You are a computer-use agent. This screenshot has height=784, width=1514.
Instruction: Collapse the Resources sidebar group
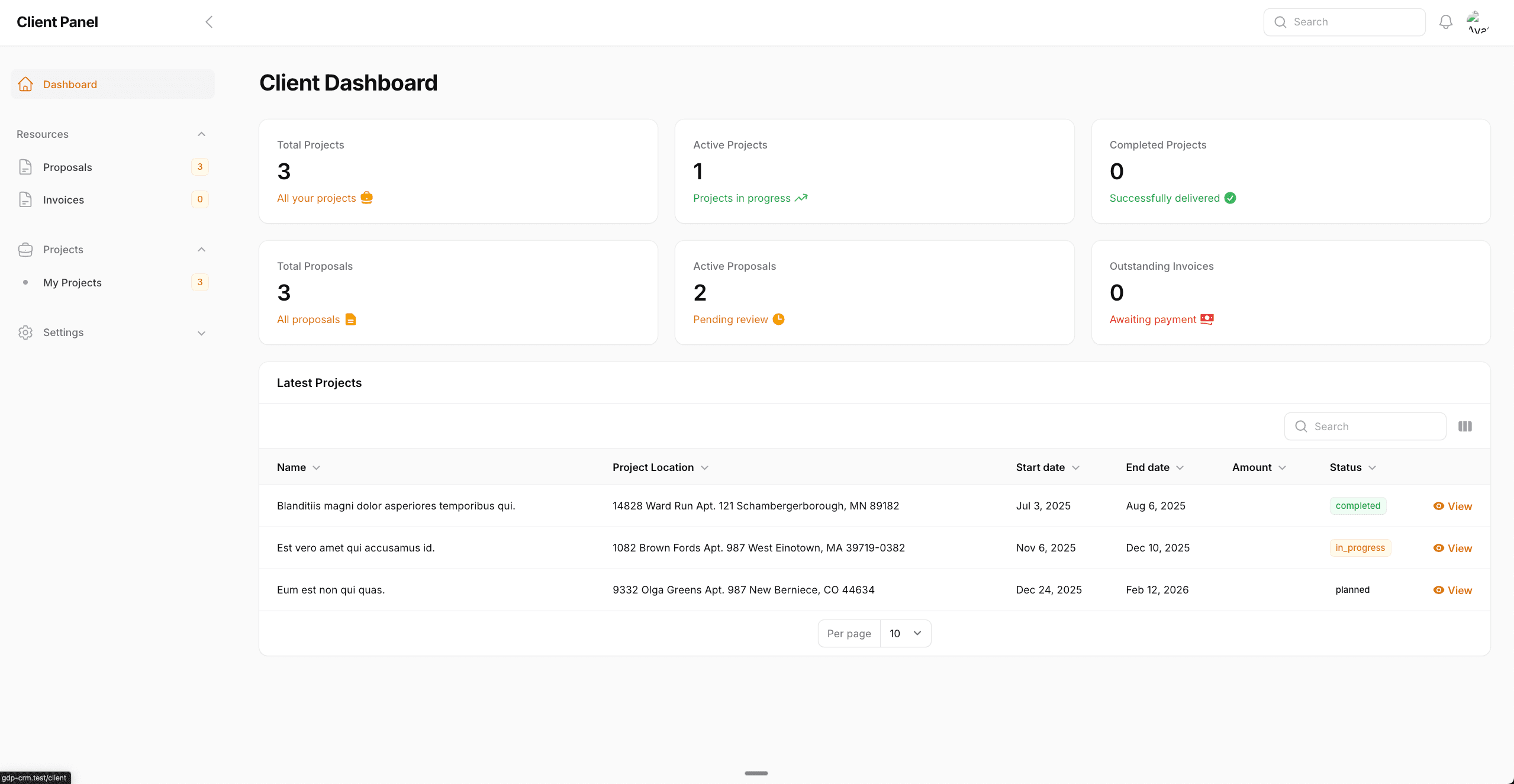pyautogui.click(x=201, y=134)
